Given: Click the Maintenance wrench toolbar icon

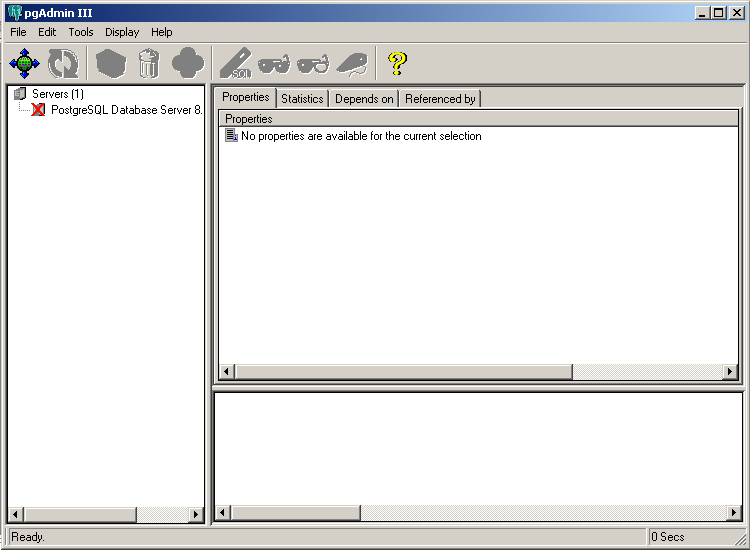Looking at the screenshot, I should point(353,64).
